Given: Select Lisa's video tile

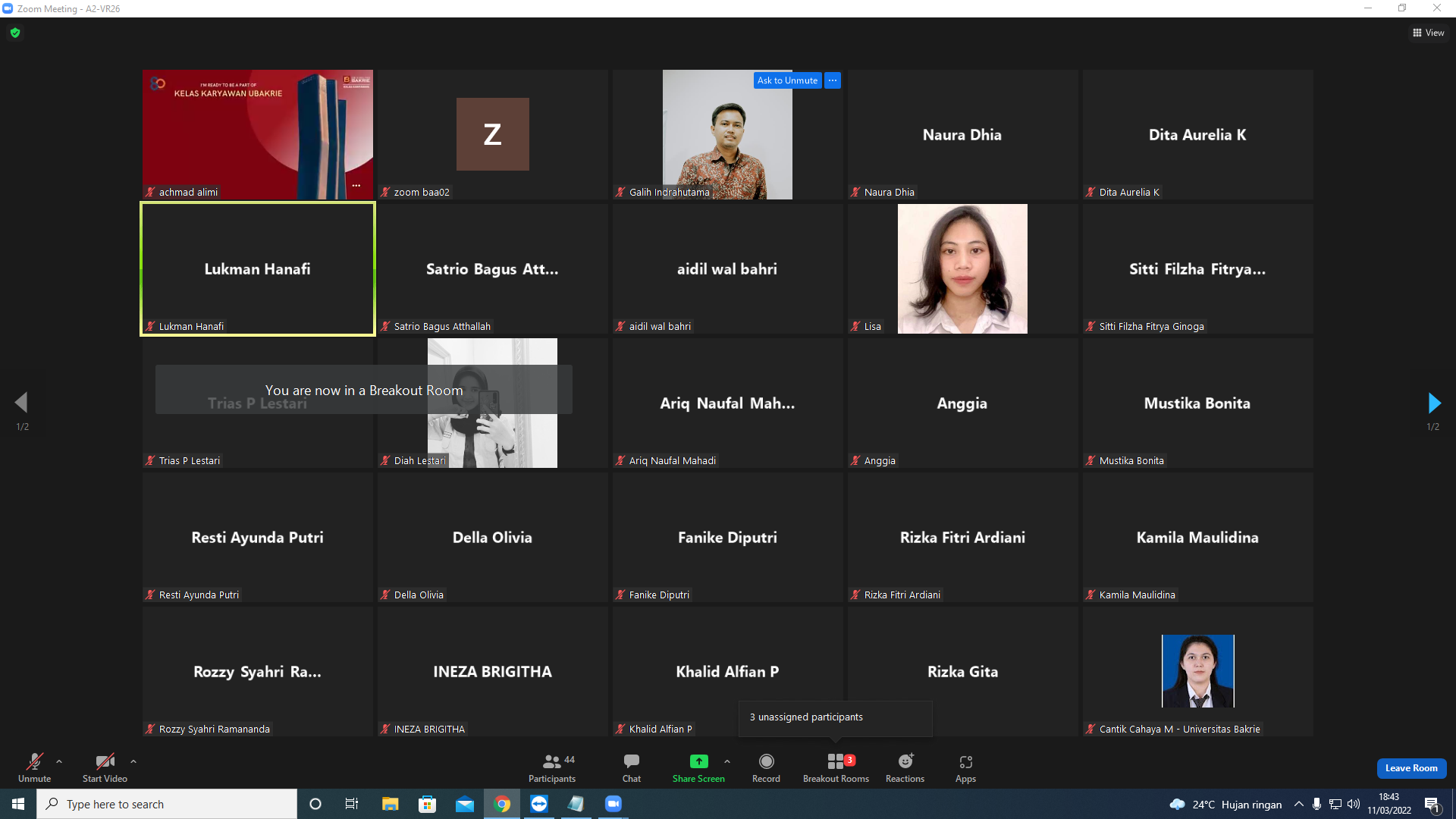Looking at the screenshot, I should pos(962,268).
